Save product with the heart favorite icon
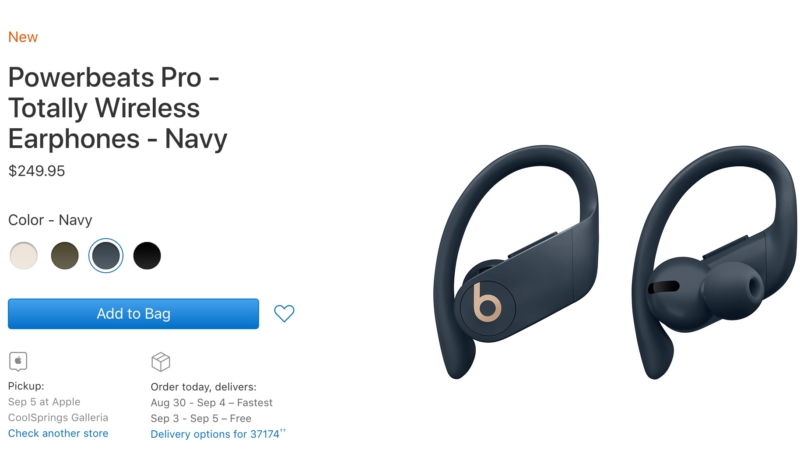 pyautogui.click(x=284, y=313)
